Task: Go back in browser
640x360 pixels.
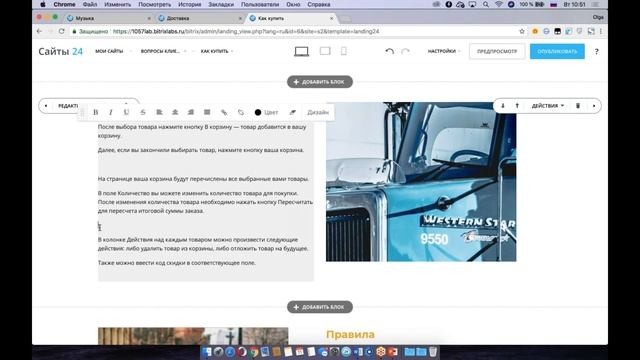Action: 40,31
